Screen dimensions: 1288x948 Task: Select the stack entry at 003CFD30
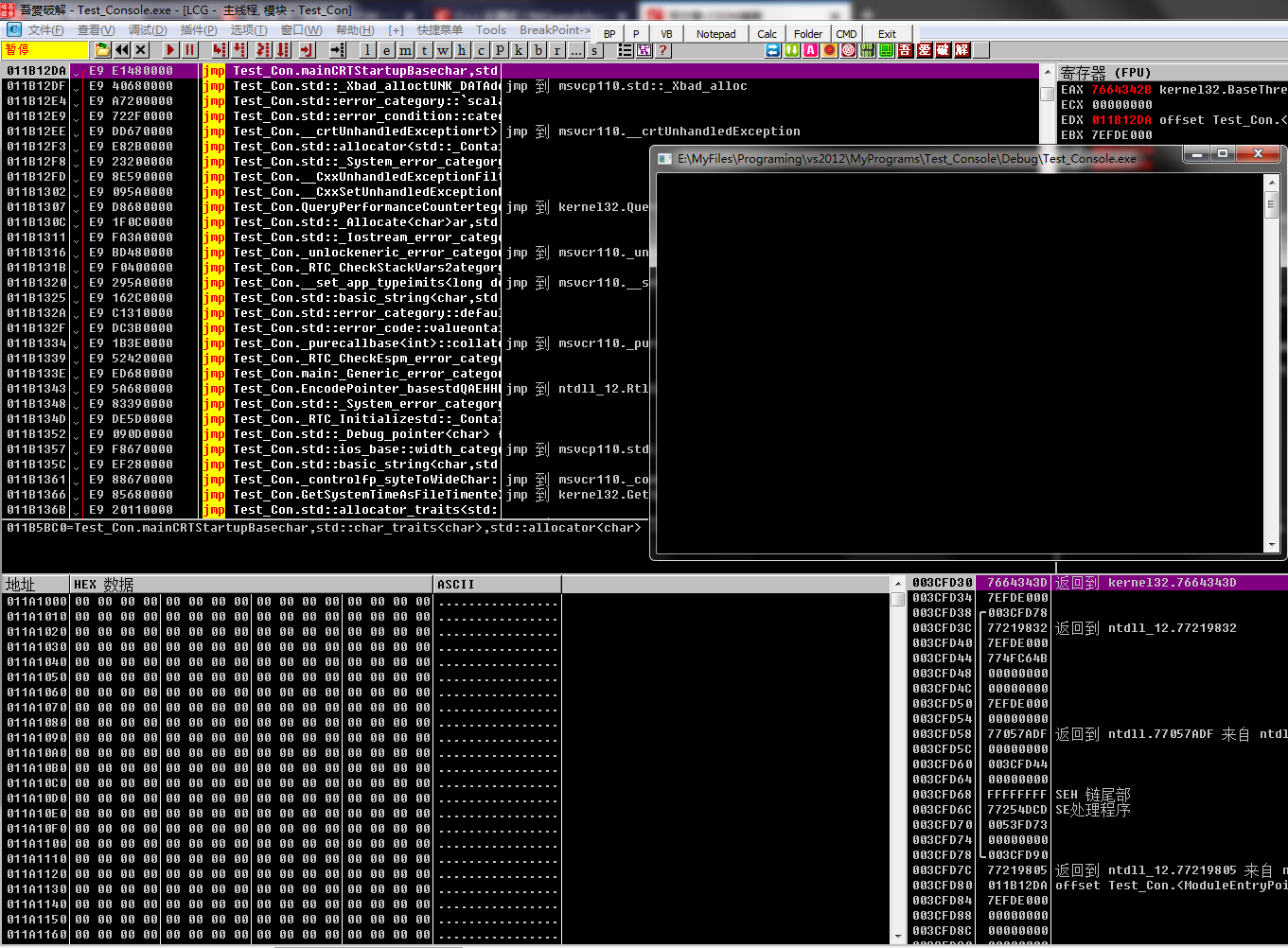943,583
